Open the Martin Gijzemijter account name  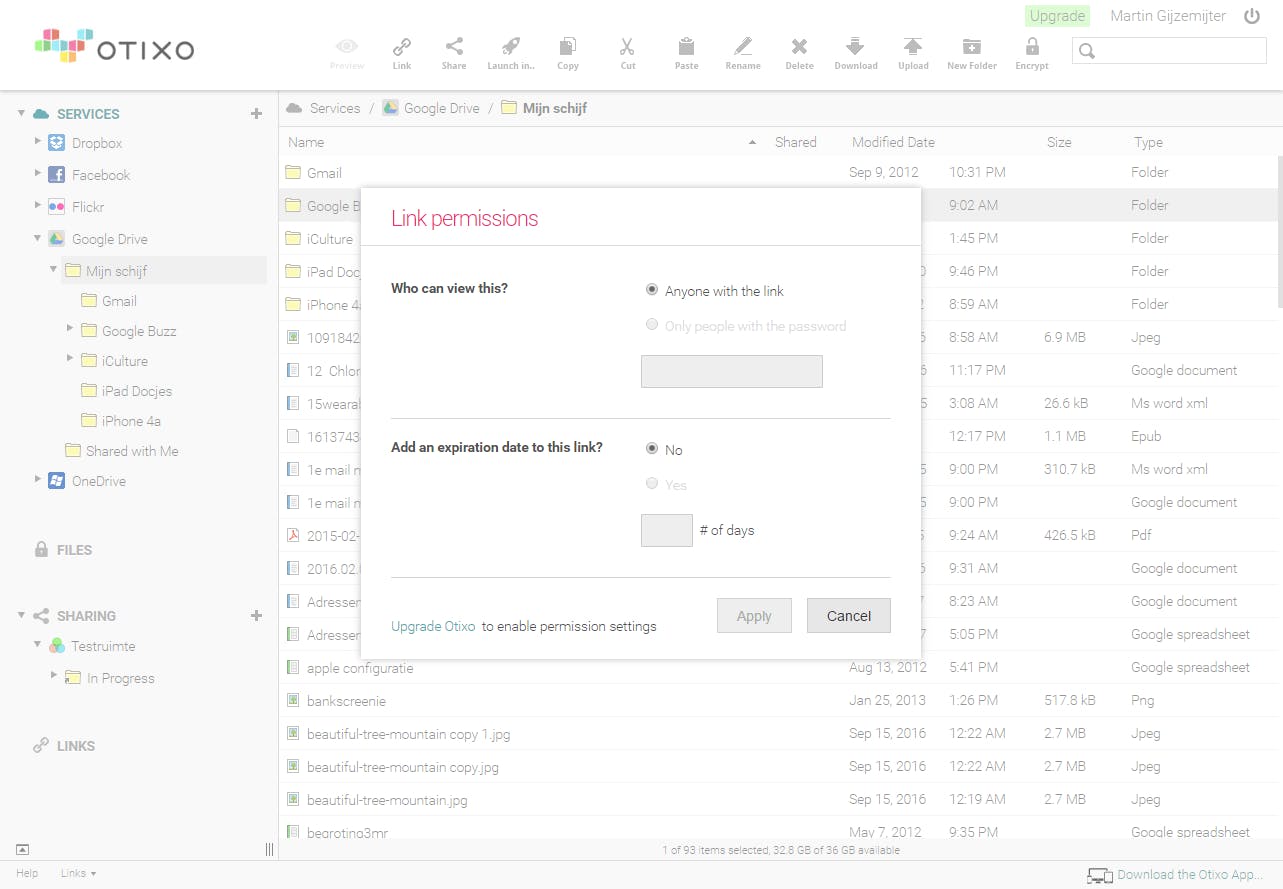coord(1168,16)
